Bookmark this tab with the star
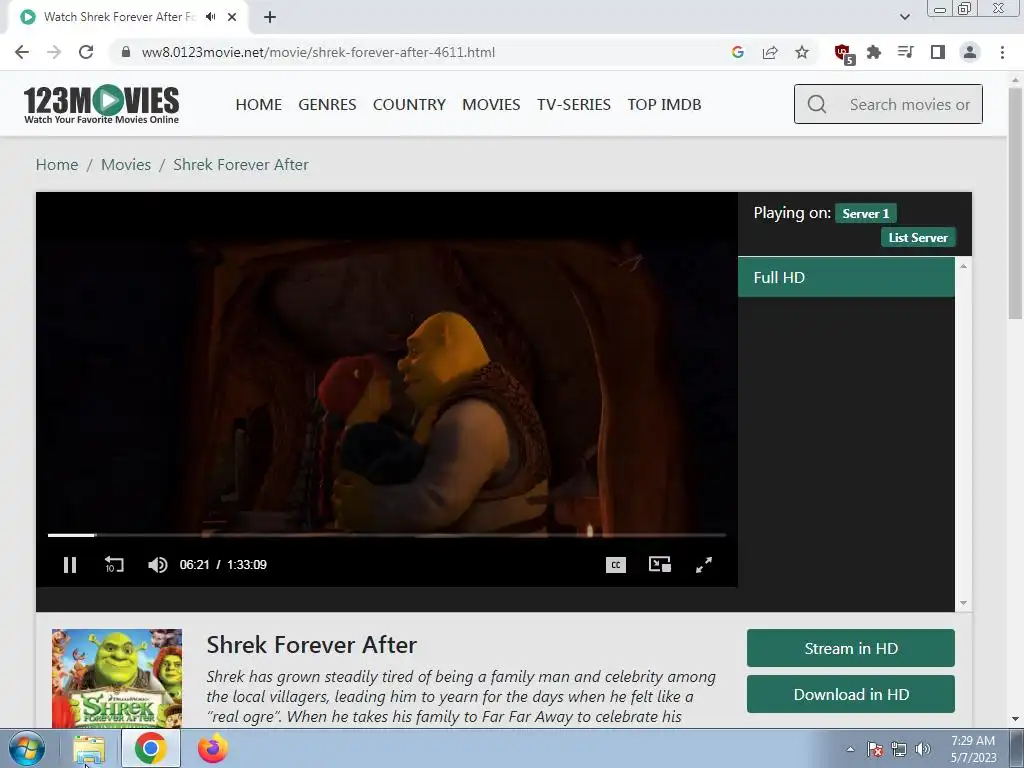Screen dimensions: 1024x768 [x=802, y=52]
